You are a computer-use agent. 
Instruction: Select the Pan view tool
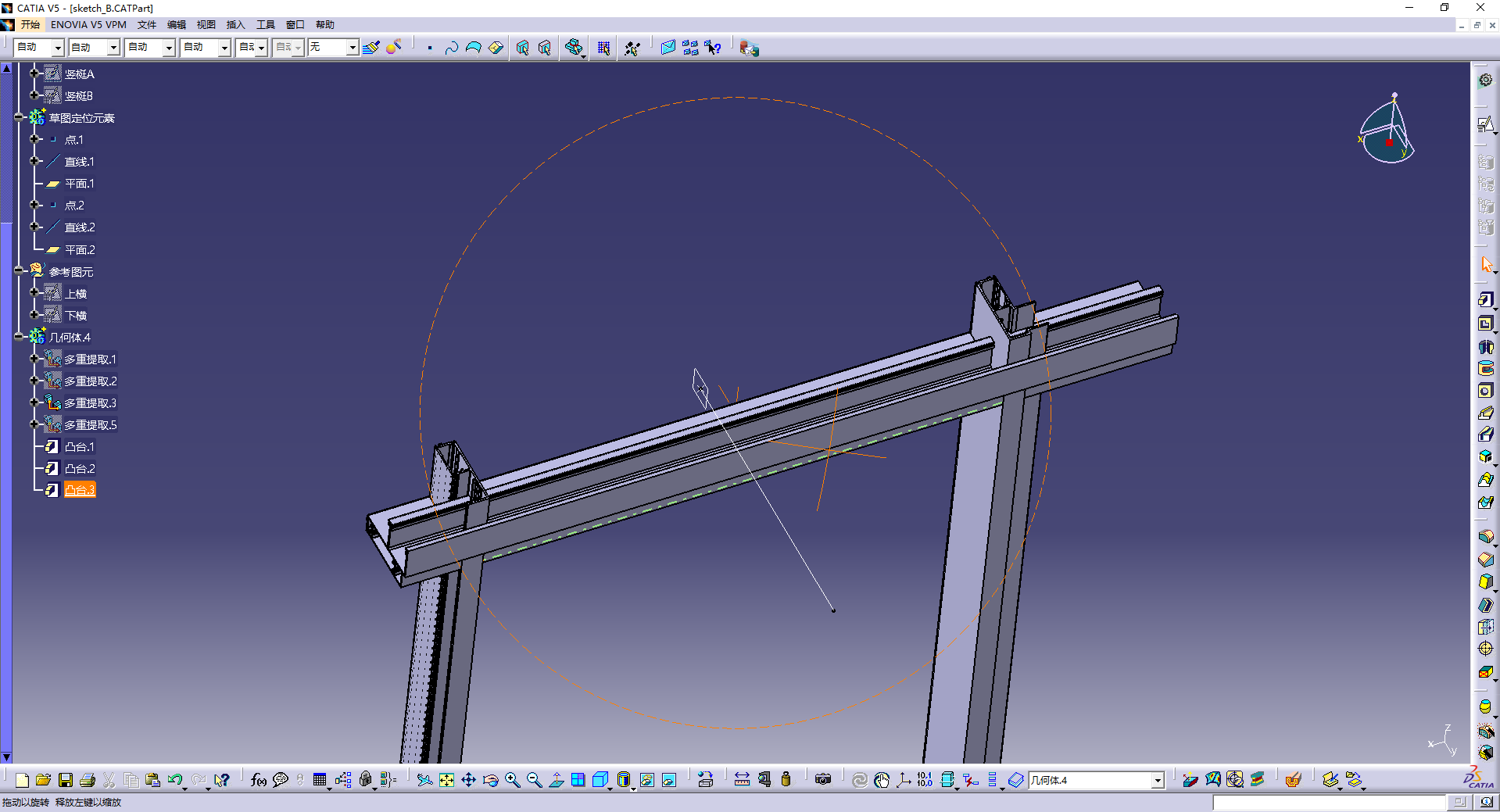pyautogui.click(x=468, y=780)
